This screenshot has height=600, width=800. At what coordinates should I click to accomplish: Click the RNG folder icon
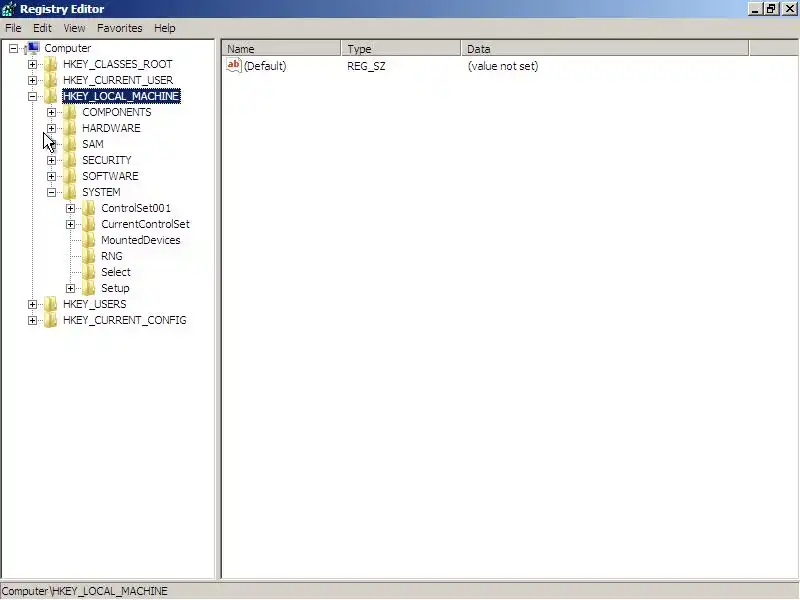(x=88, y=256)
